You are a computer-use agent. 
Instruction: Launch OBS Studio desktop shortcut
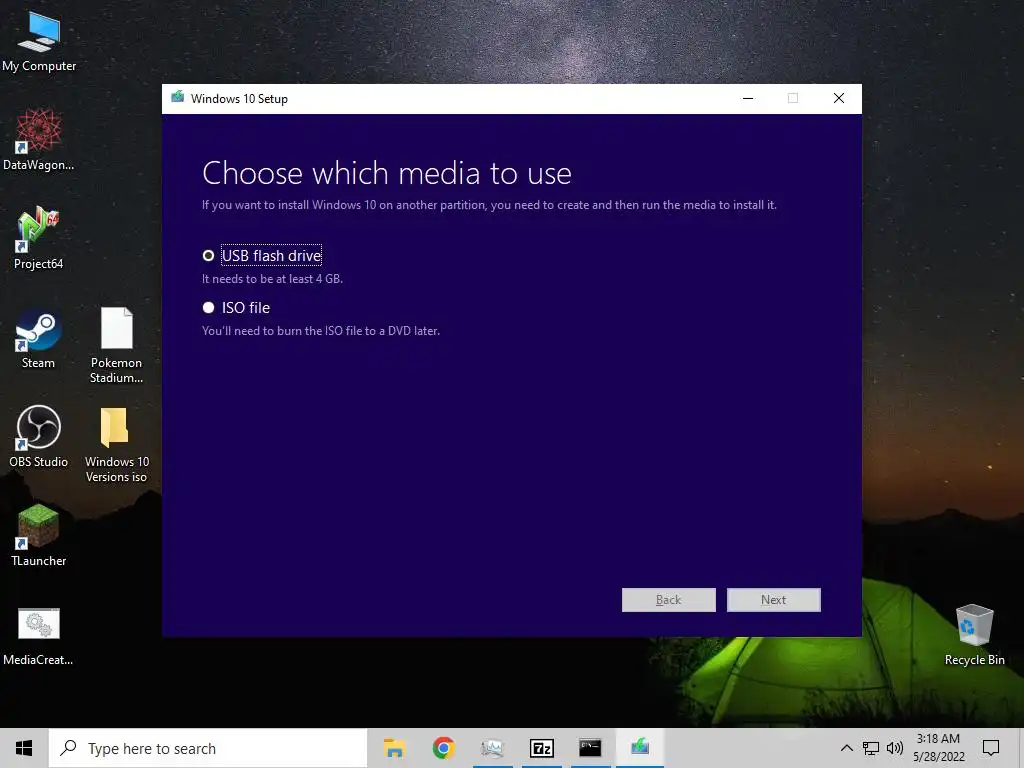(x=39, y=436)
